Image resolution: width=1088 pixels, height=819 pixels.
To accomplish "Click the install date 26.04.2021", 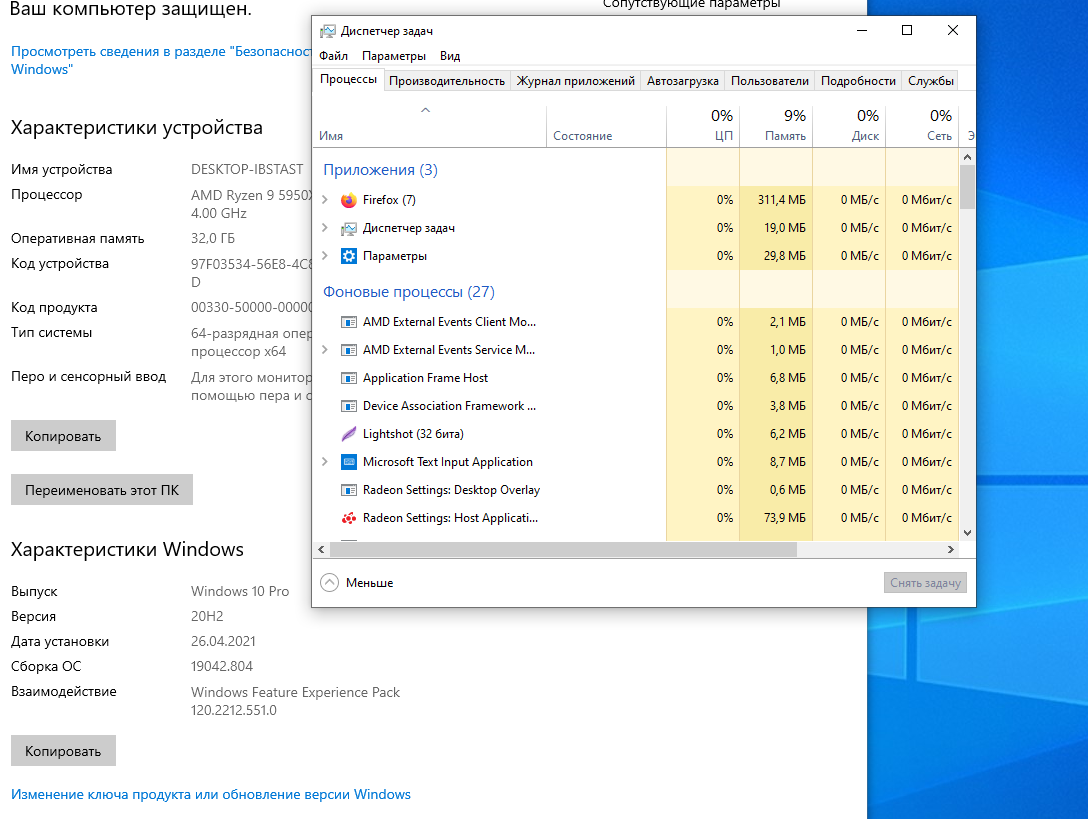I will 223,641.
